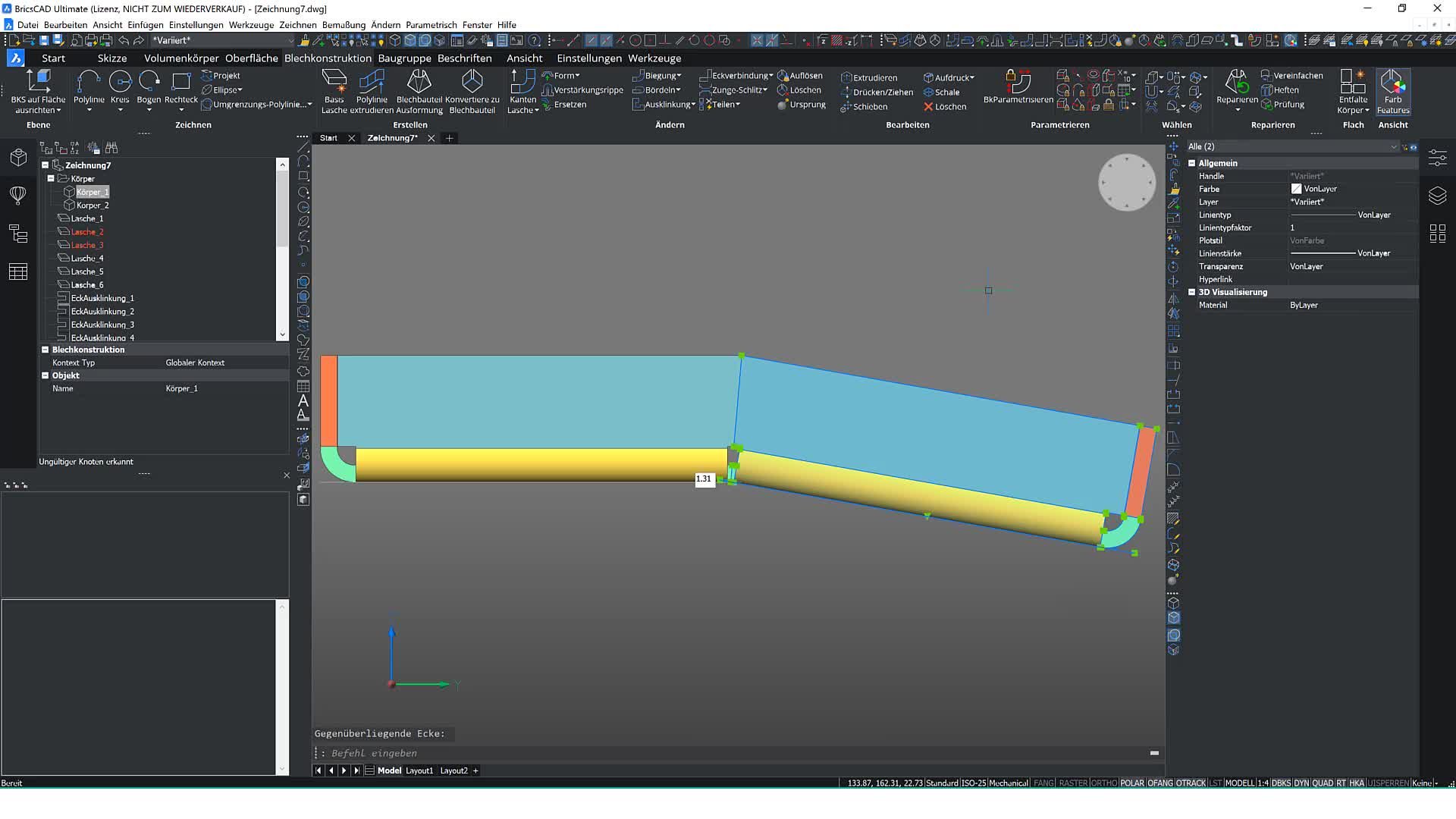Click the Polylinie drawing tool
Image resolution: width=1456 pixels, height=819 pixels.
click(x=89, y=87)
